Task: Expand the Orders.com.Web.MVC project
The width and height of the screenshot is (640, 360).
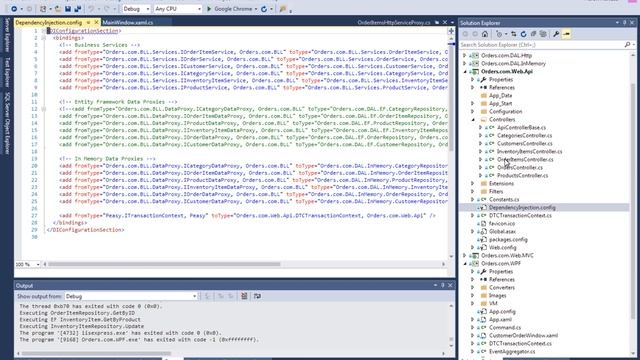Action: pyautogui.click(x=465, y=256)
